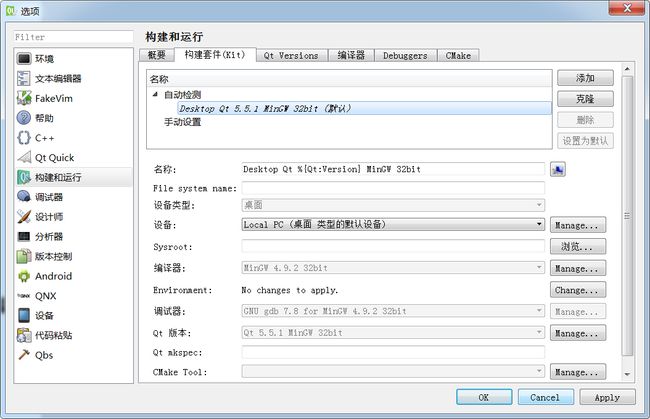
Task: Click the 名称 kit name input field
Action: (x=393, y=169)
